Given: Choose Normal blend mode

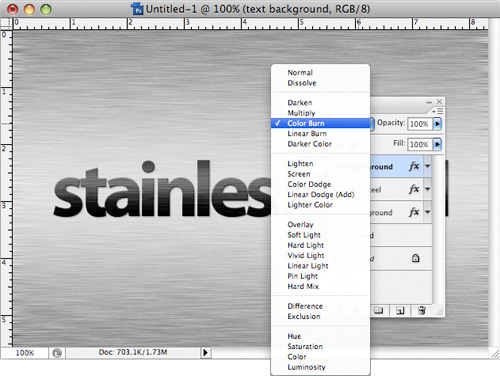Looking at the screenshot, I should (320, 72).
